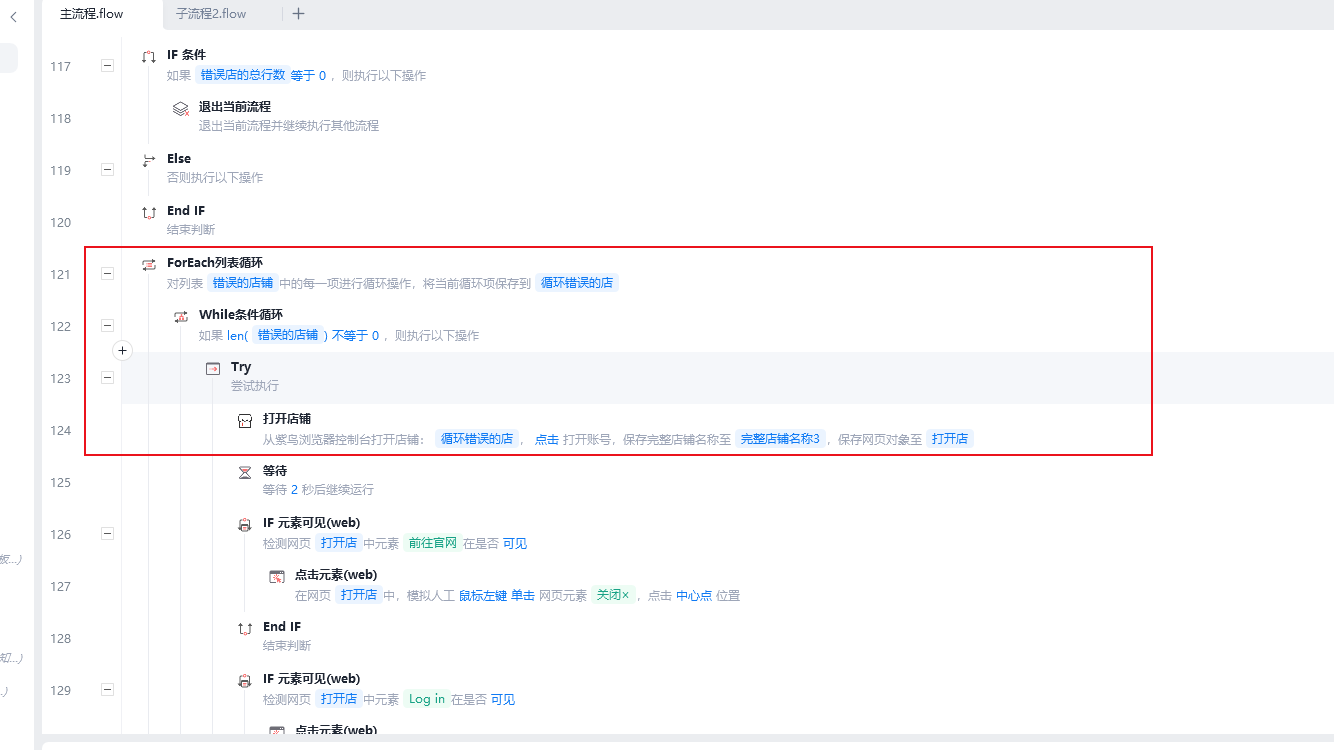Switch to the 主流程.flow tab
1334x750 pixels.
(x=92, y=14)
